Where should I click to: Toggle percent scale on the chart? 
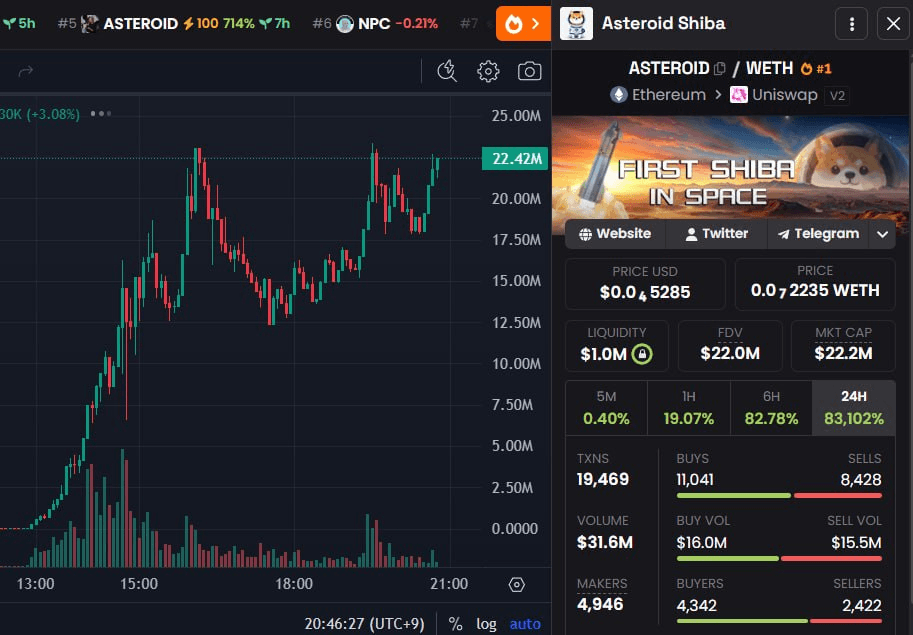click(455, 624)
